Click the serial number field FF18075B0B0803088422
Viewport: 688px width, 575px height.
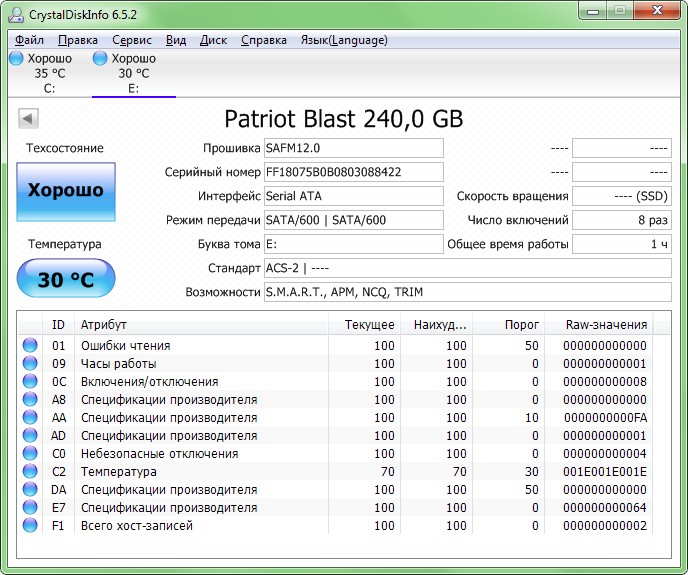point(354,172)
